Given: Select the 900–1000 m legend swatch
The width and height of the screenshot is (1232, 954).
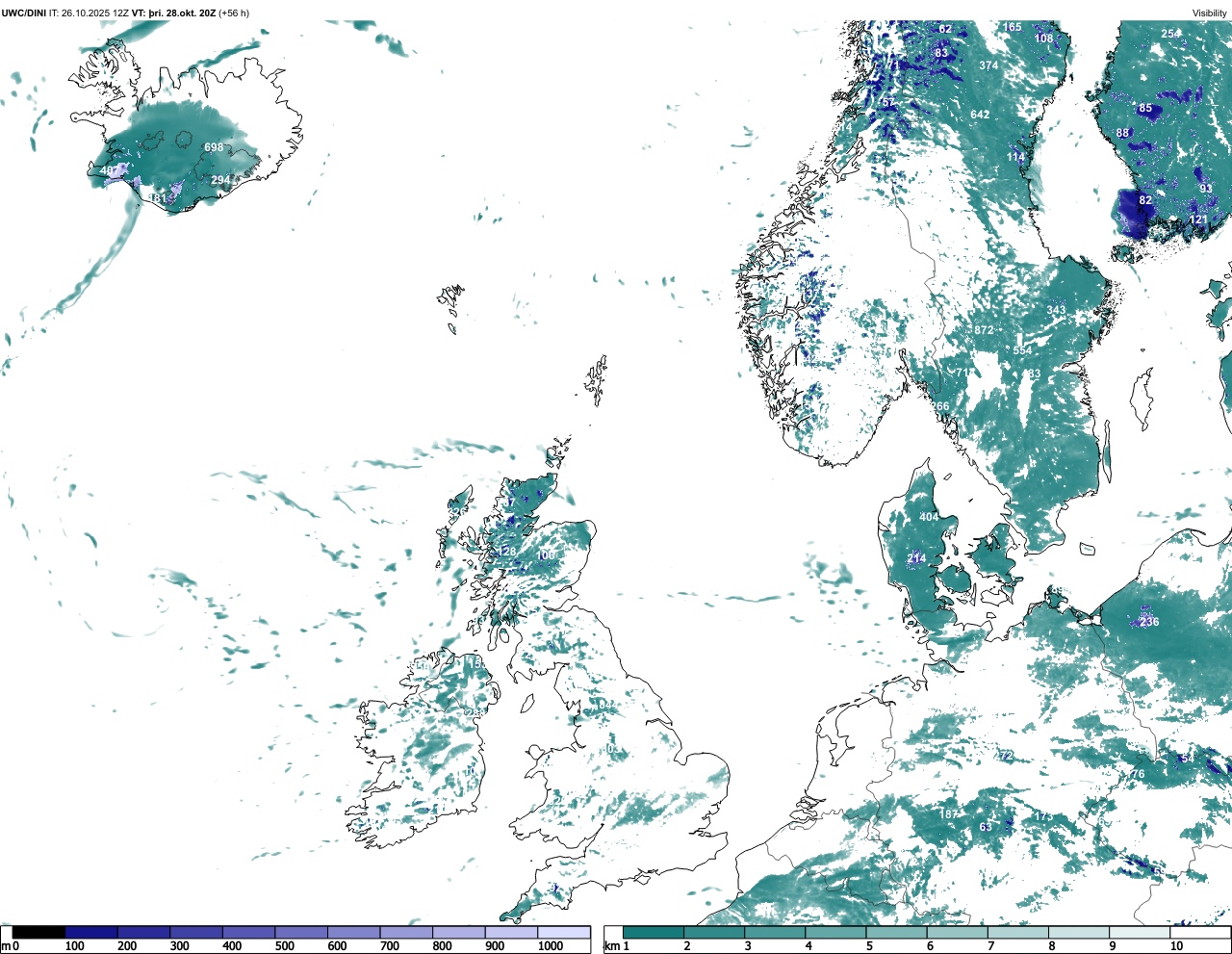Looking at the screenshot, I should pos(511,932).
